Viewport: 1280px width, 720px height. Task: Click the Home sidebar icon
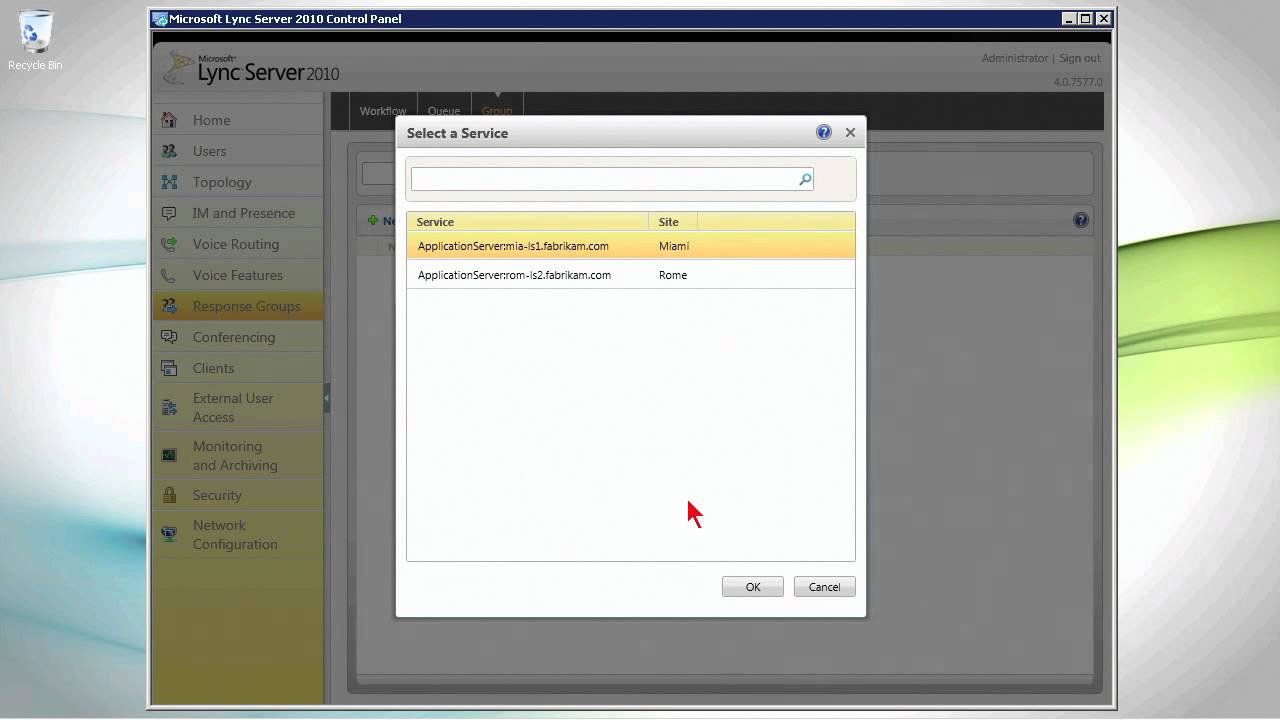tap(170, 120)
